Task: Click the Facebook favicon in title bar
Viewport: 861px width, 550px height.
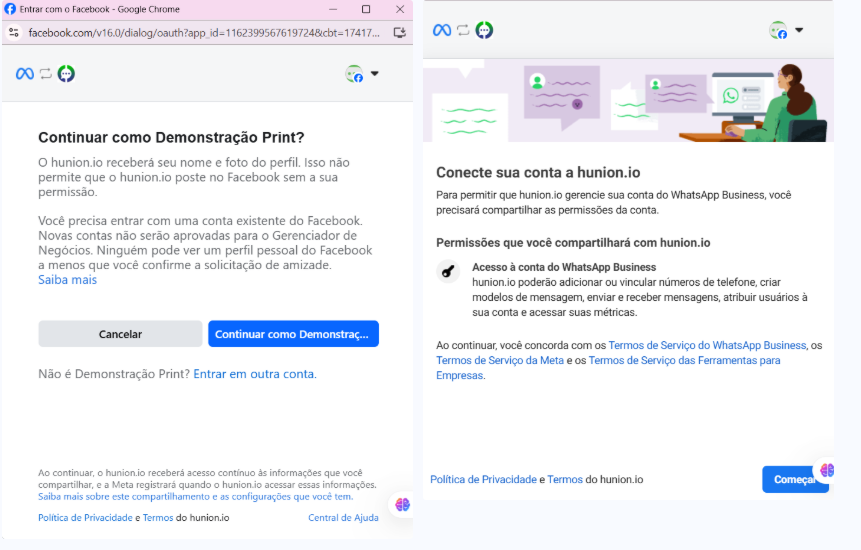Action: [x=10, y=9]
